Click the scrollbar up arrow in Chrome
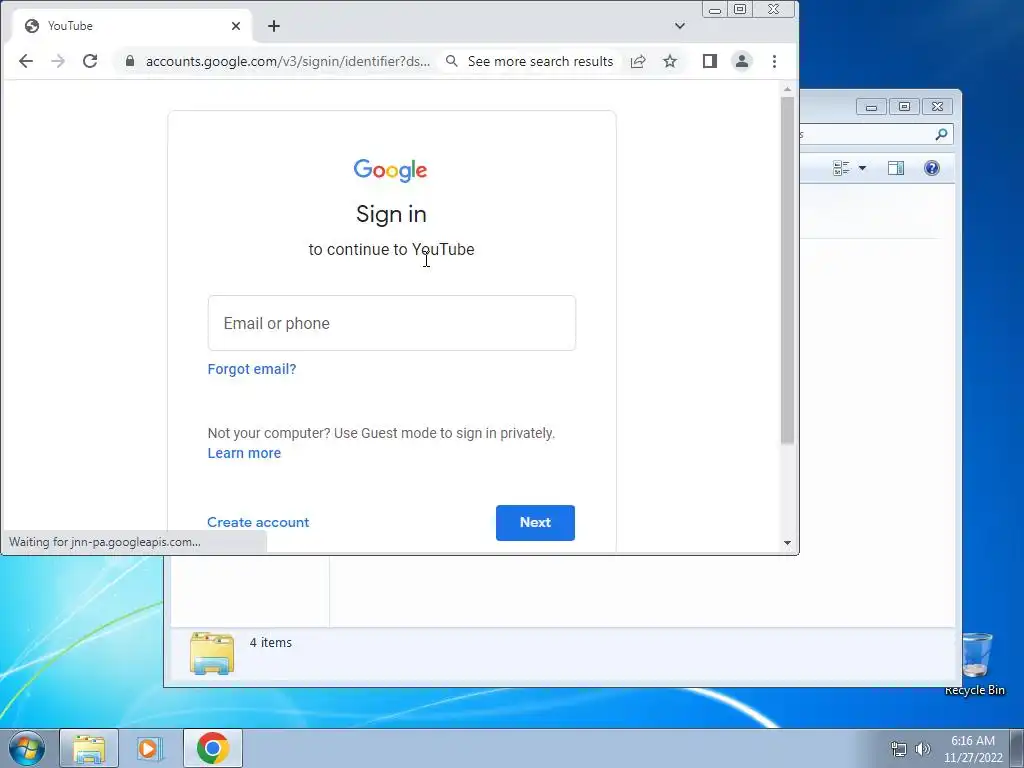Viewport: 1024px width, 768px height. coord(788,89)
